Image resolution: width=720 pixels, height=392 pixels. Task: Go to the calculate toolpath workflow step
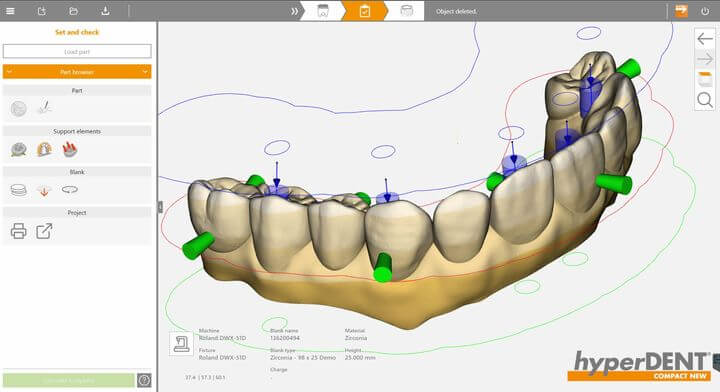point(406,11)
